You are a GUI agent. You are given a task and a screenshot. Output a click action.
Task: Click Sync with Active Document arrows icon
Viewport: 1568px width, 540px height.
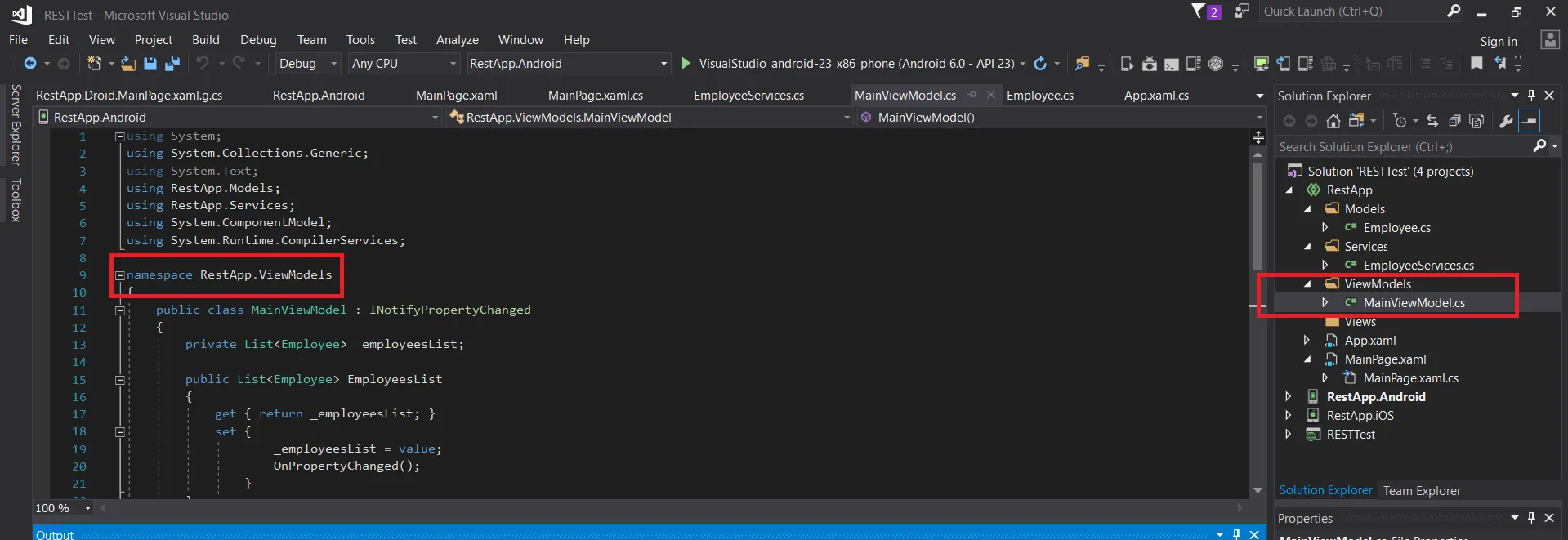click(x=1432, y=121)
